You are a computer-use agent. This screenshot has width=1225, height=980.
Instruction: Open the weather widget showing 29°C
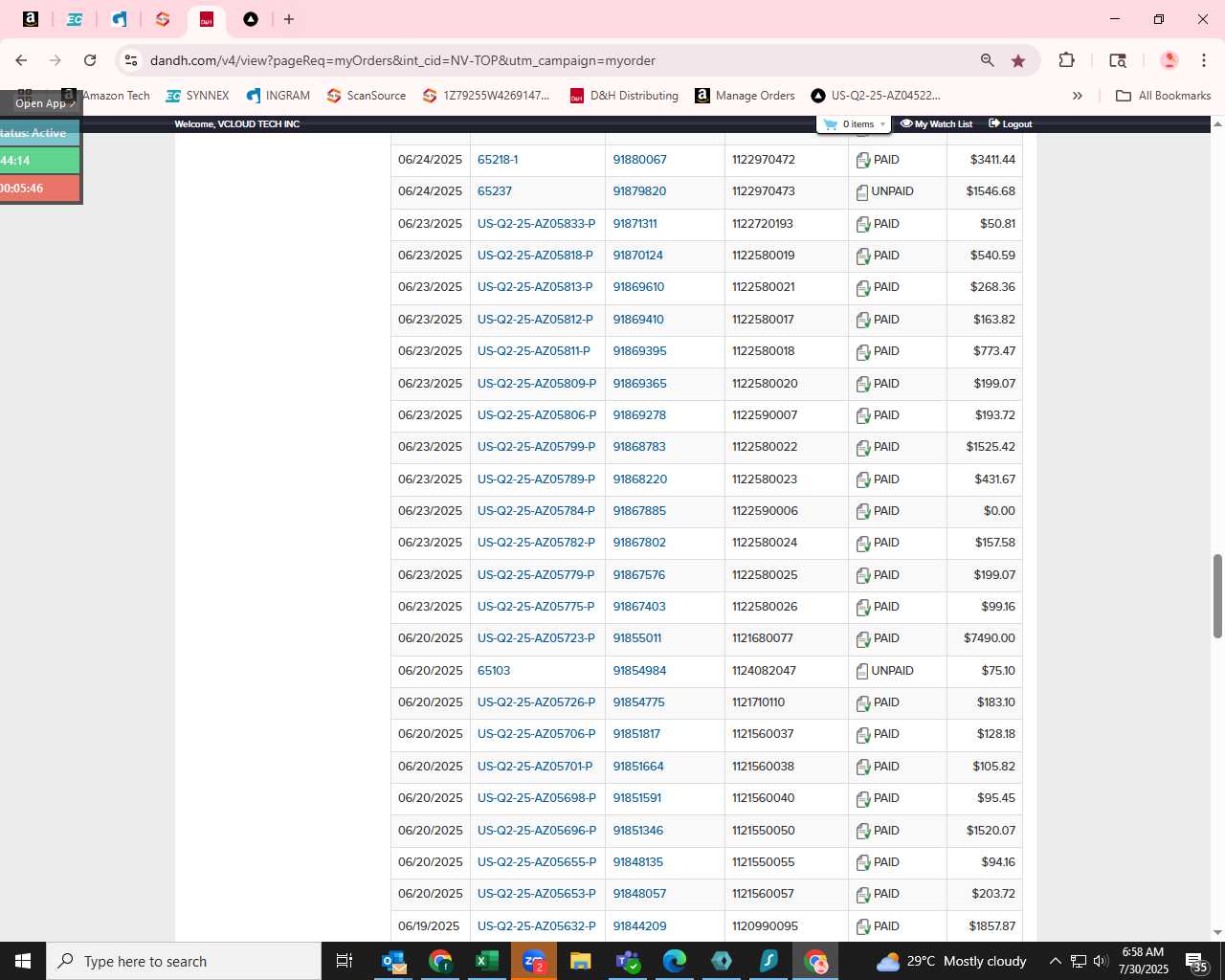coord(951,961)
